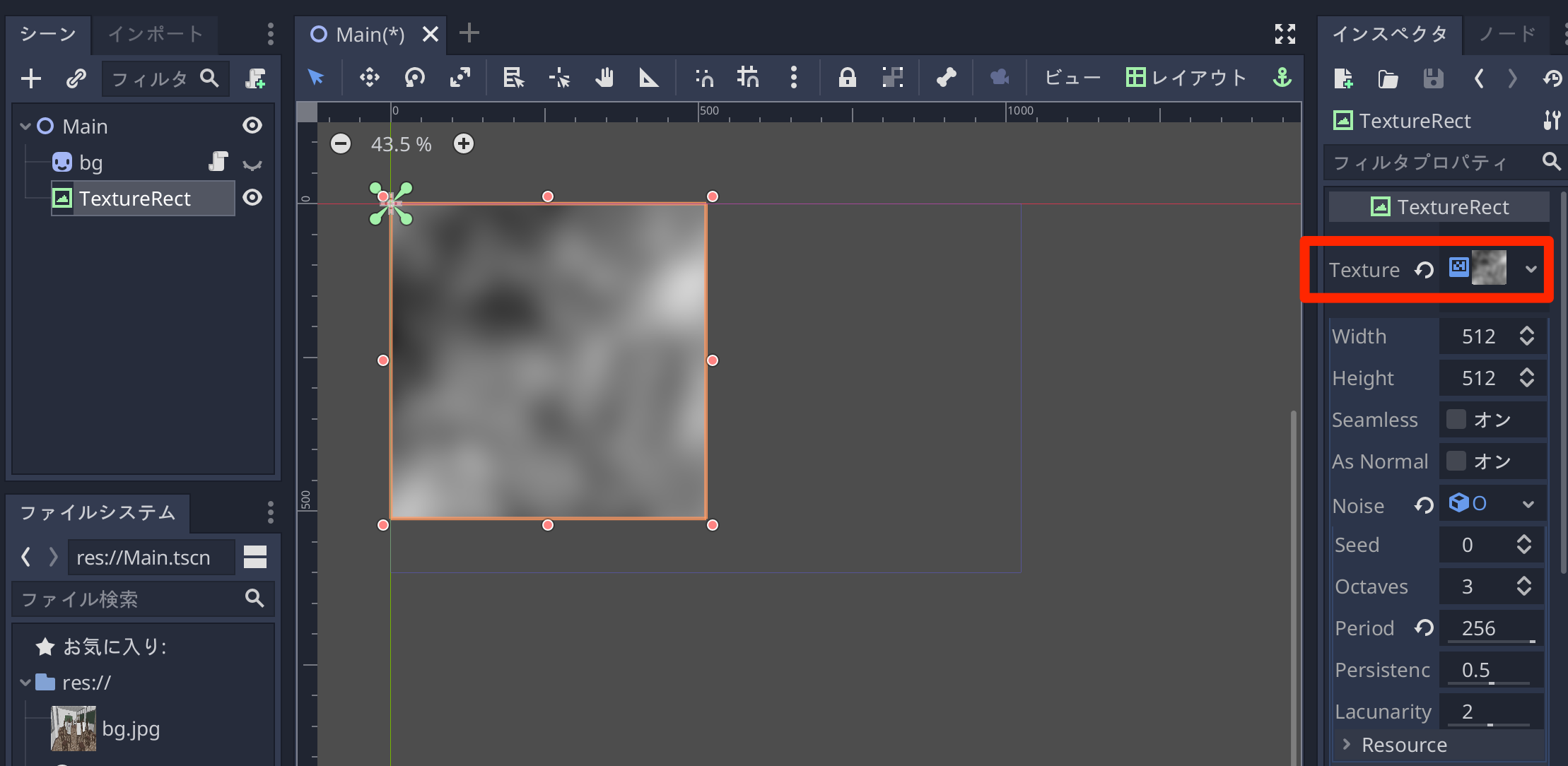Screen dimensions: 1568x766
Task: Save the current TextureRect resource
Action: click(x=1433, y=78)
